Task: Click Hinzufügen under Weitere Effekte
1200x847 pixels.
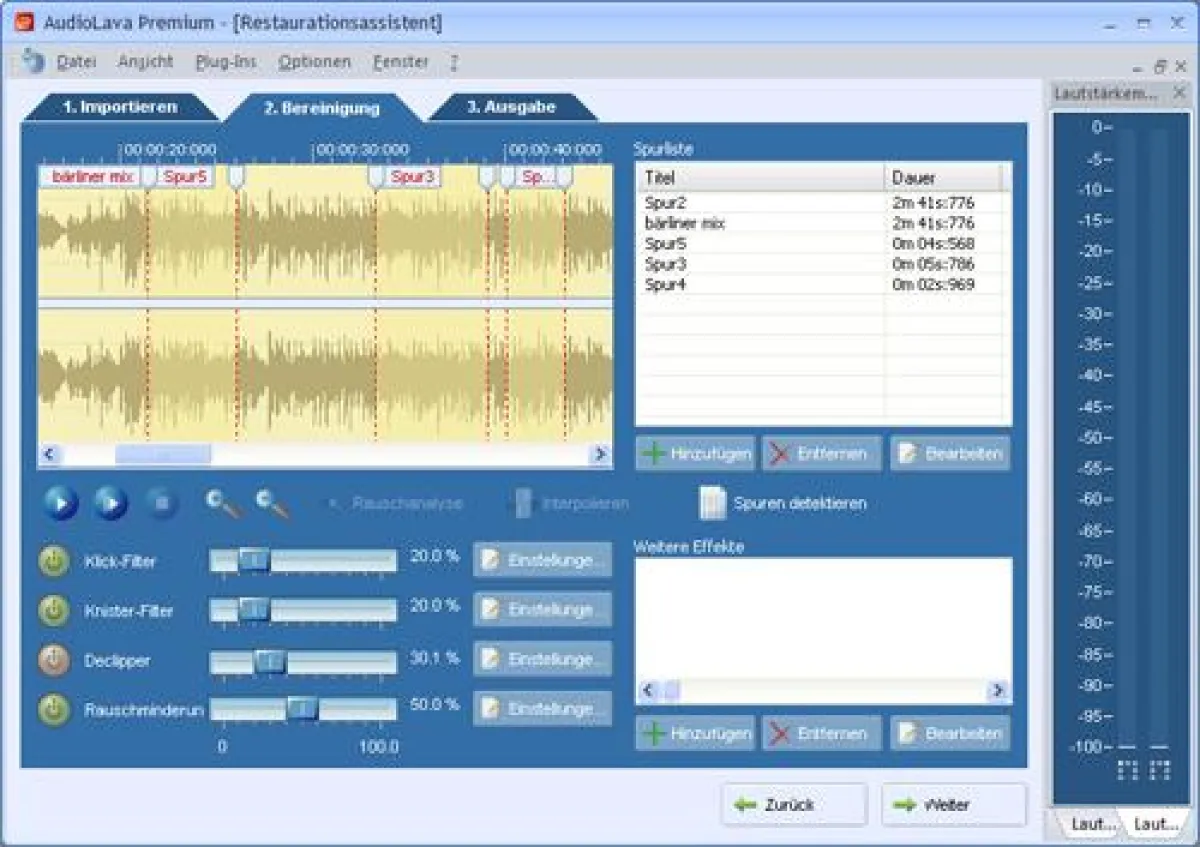Action: pos(695,732)
